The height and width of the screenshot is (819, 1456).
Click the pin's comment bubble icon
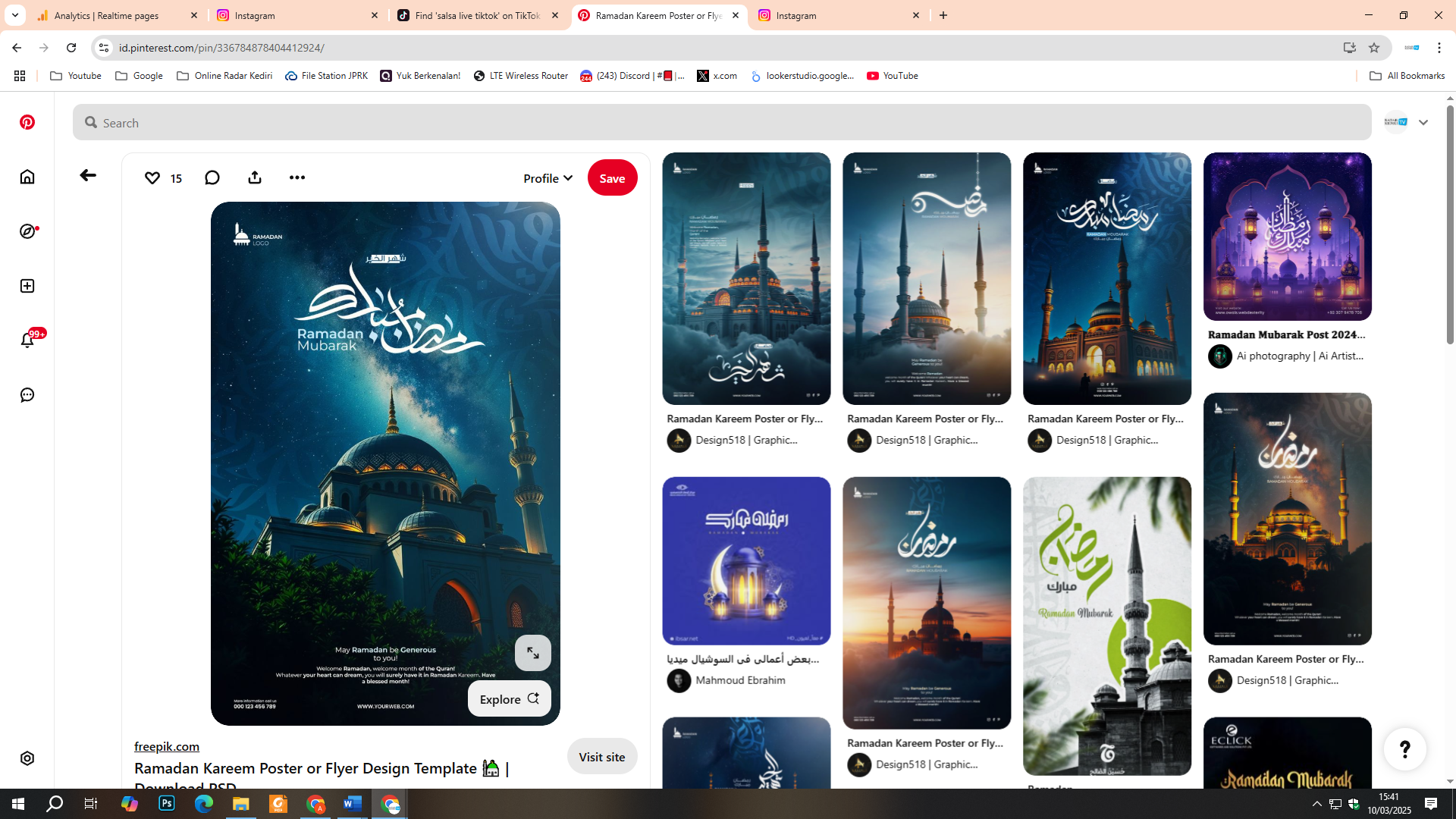pos(212,177)
